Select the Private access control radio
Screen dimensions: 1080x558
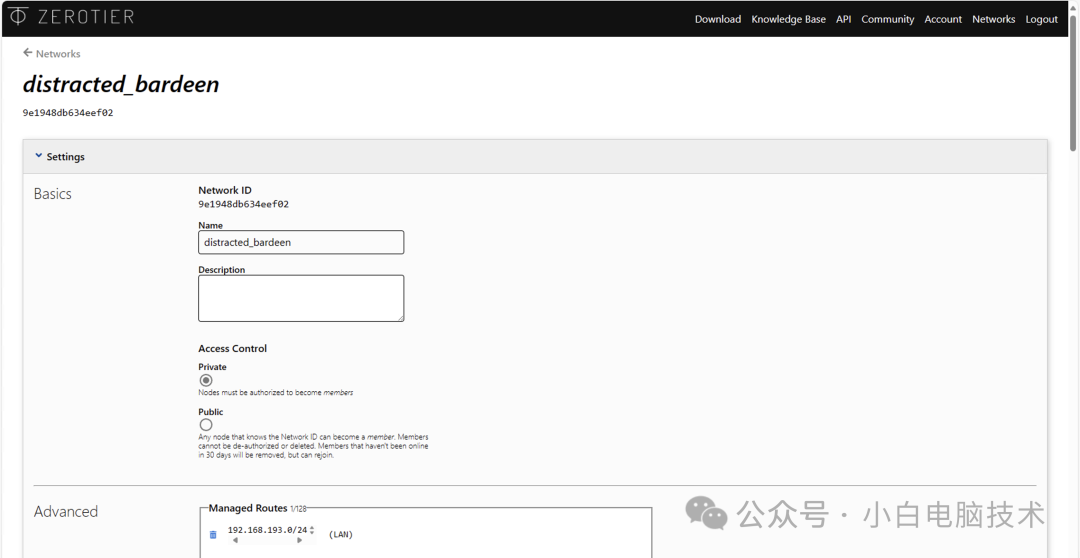pyautogui.click(x=205, y=380)
